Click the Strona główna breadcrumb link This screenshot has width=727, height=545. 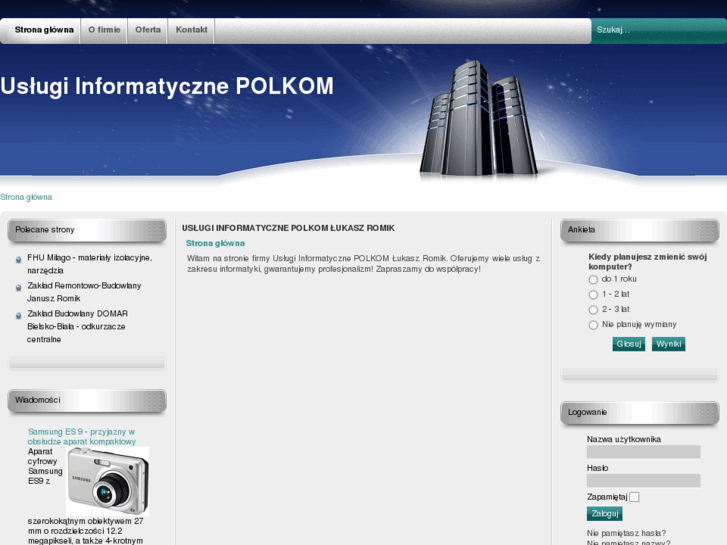(x=26, y=197)
